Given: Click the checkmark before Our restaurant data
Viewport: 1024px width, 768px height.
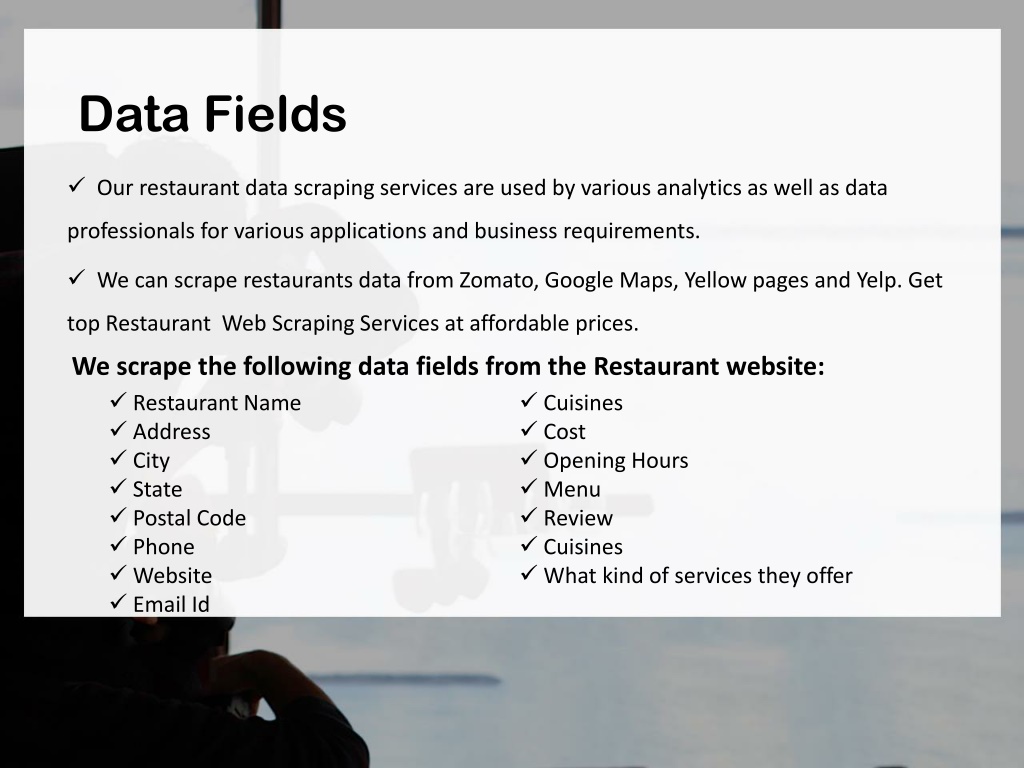Looking at the screenshot, I should (76, 185).
